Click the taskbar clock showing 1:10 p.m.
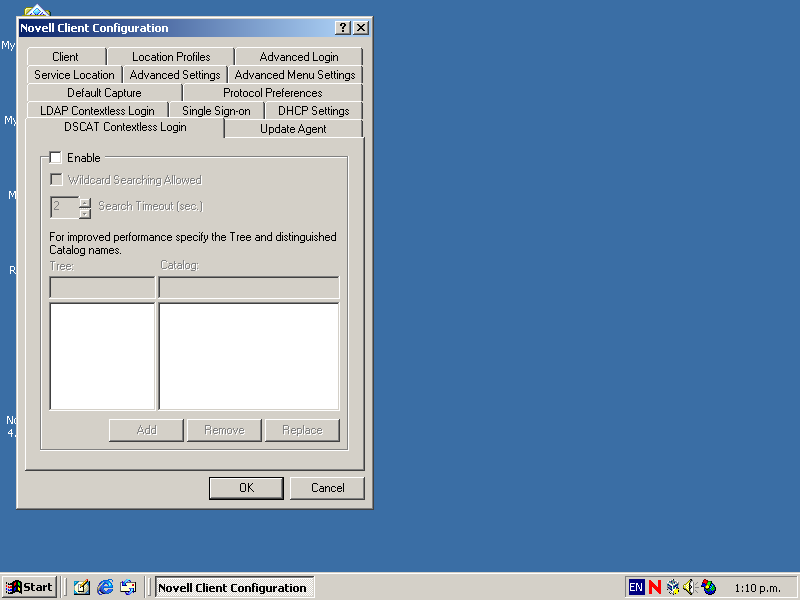 pos(757,588)
